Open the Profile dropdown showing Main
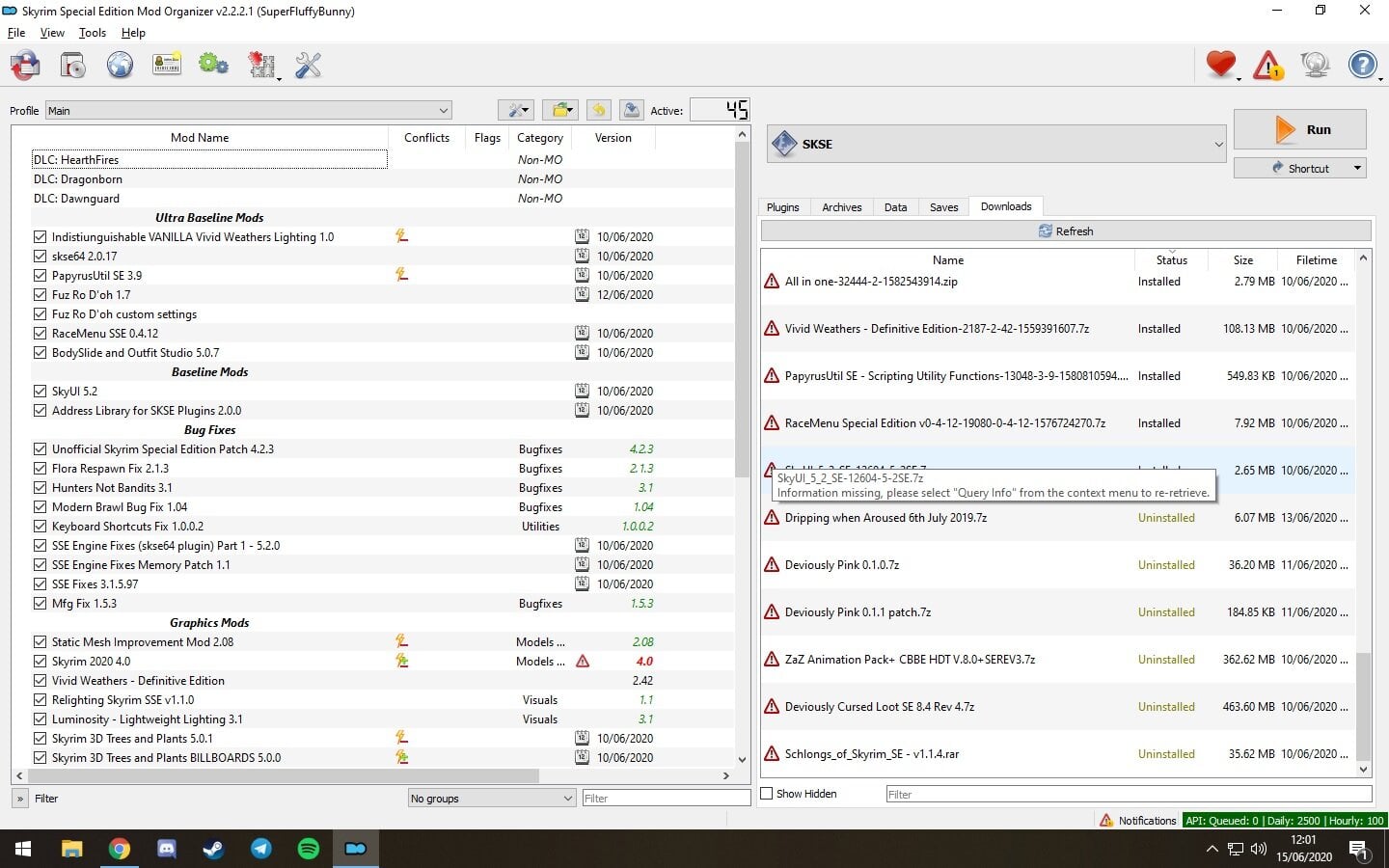1389x868 pixels. [249, 111]
